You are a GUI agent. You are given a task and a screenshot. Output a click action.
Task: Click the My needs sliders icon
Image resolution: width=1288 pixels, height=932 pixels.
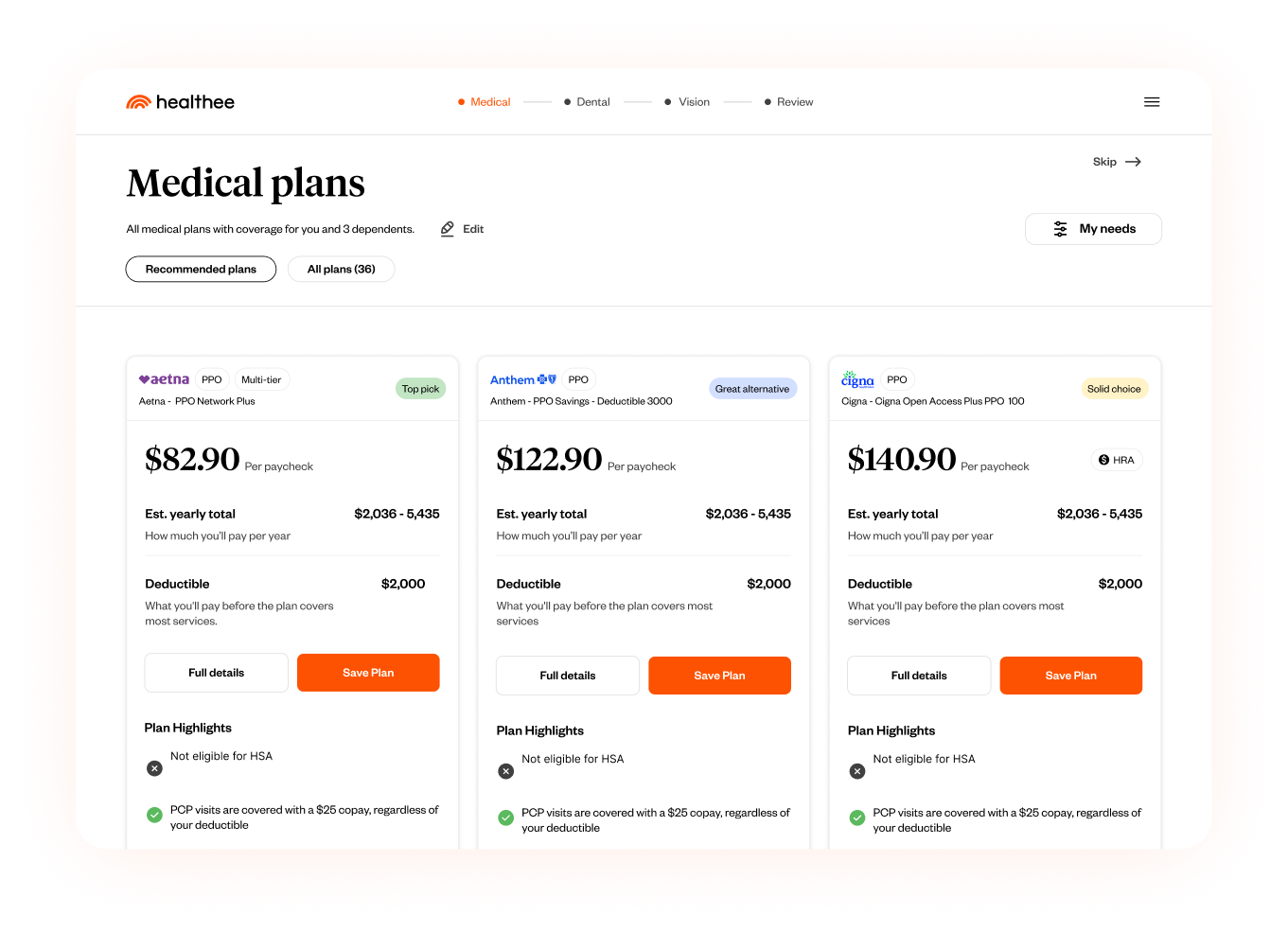(x=1060, y=229)
